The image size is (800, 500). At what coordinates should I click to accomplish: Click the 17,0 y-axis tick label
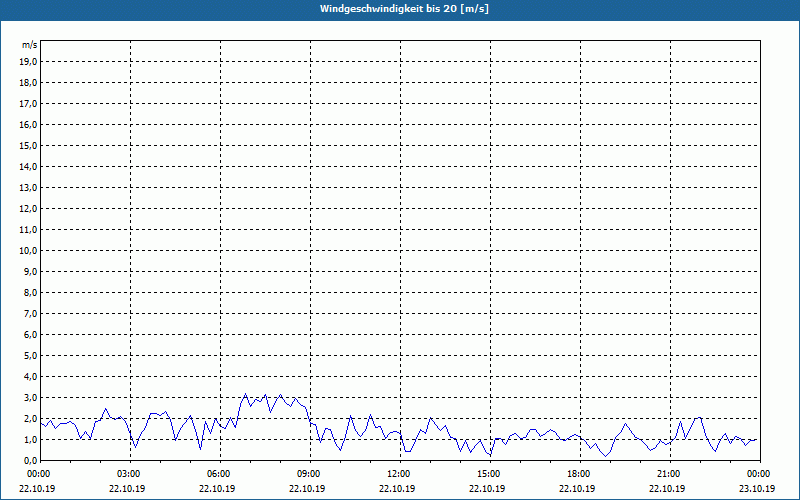(30, 104)
